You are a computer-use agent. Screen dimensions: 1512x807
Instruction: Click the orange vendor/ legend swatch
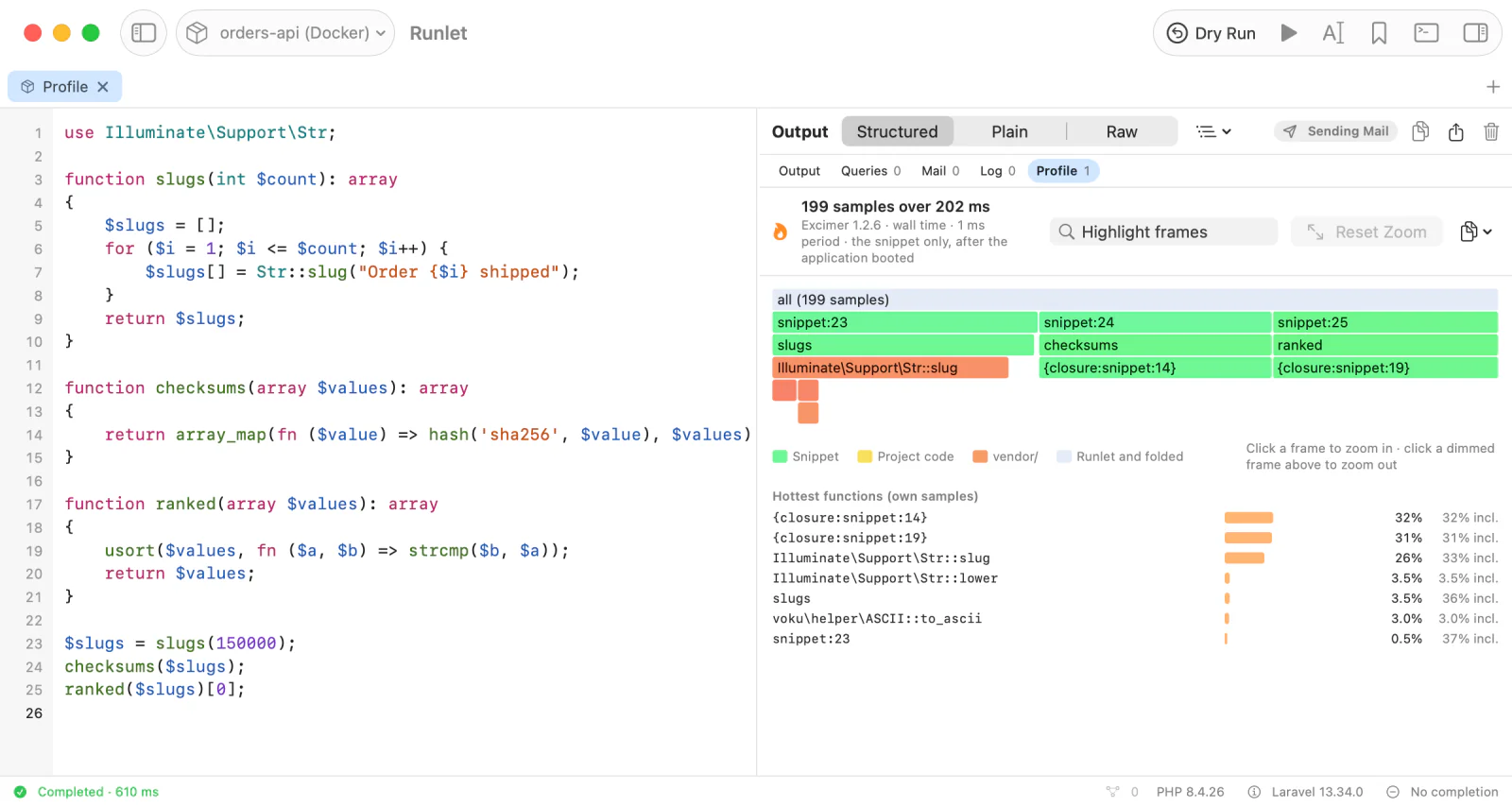coord(980,456)
